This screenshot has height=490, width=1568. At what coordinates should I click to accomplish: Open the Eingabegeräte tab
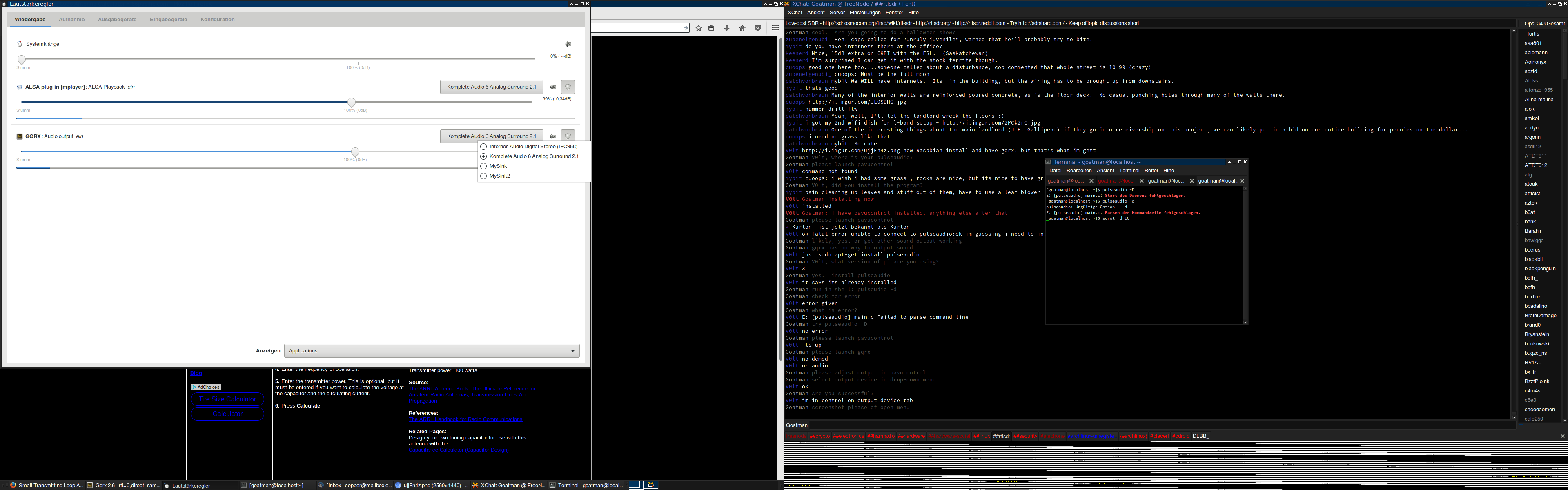(169, 20)
